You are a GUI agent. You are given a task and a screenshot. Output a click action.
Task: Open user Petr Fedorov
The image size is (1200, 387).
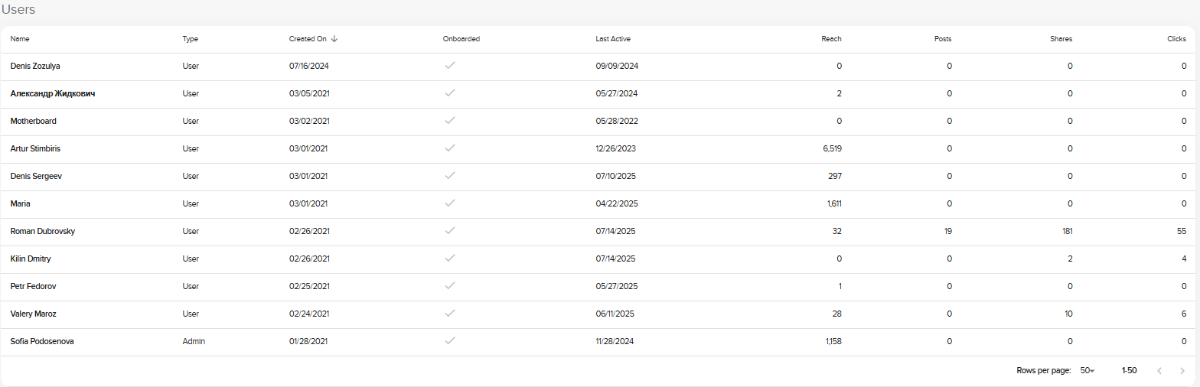pyautogui.click(x=32, y=286)
